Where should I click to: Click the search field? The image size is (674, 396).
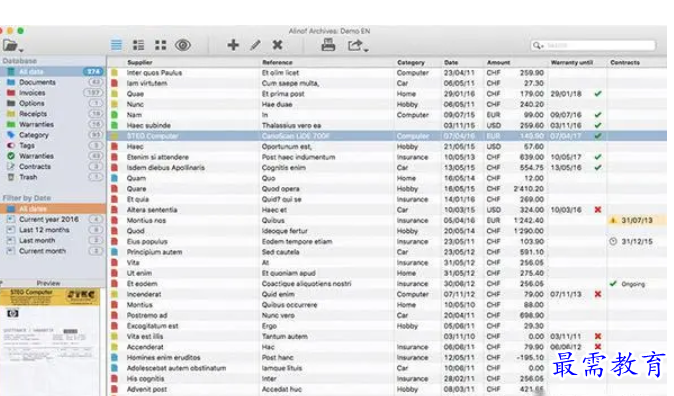(593, 45)
